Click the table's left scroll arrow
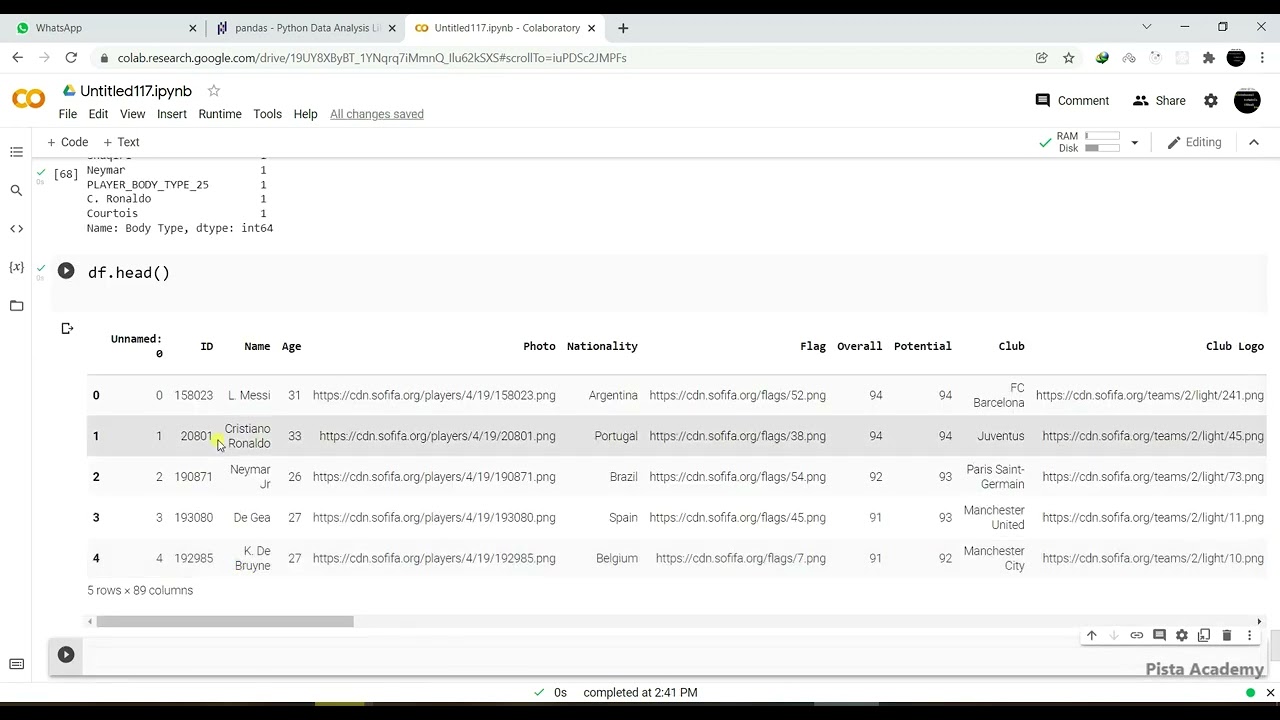Screen dimensions: 1280x720 tap(90, 622)
